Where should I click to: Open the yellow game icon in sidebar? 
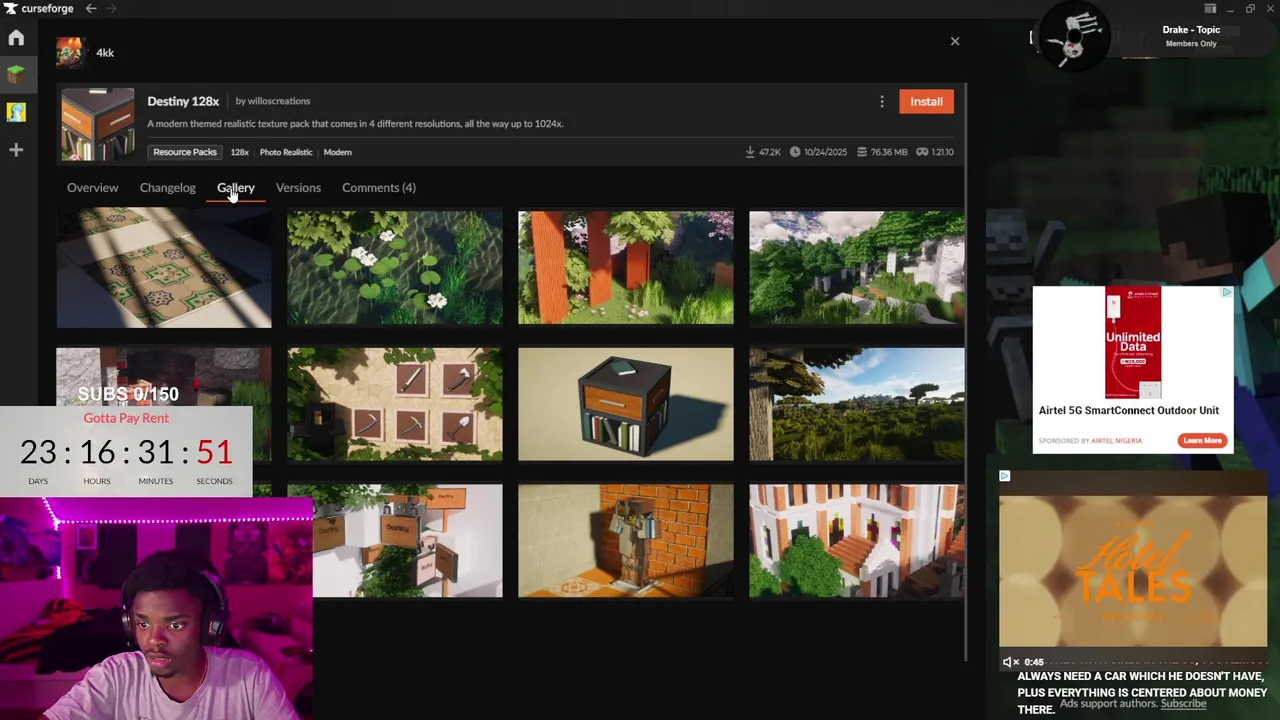coord(16,112)
